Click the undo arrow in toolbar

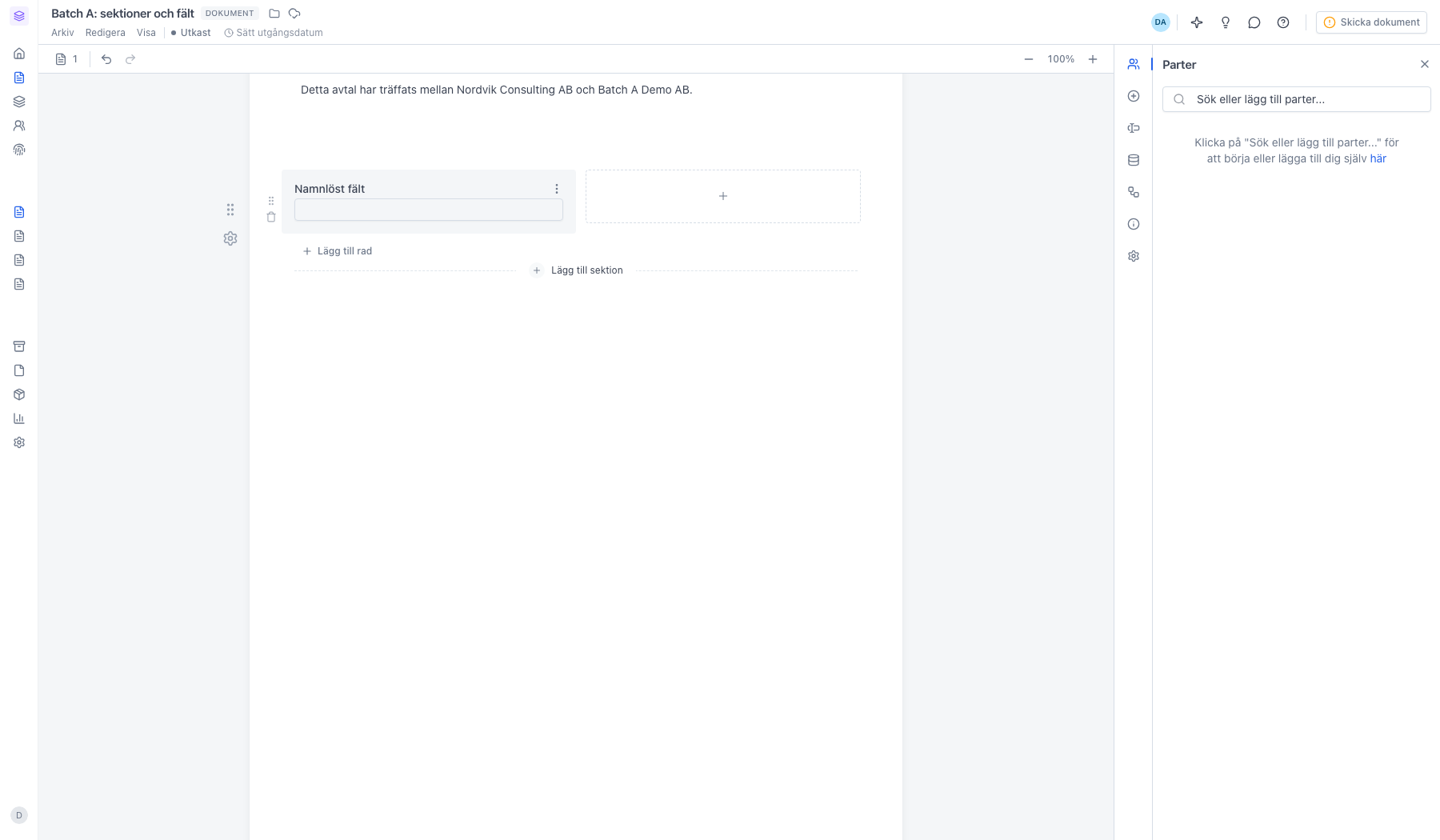click(x=106, y=59)
